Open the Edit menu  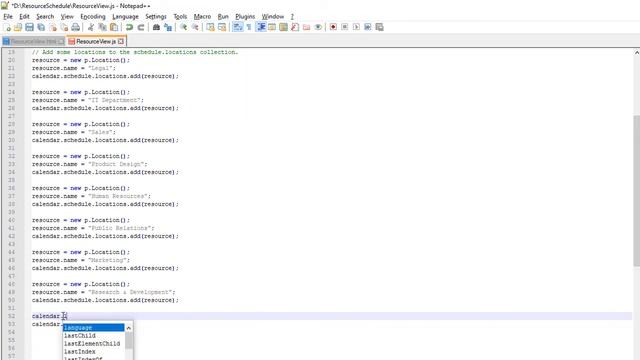pyautogui.click(x=24, y=17)
